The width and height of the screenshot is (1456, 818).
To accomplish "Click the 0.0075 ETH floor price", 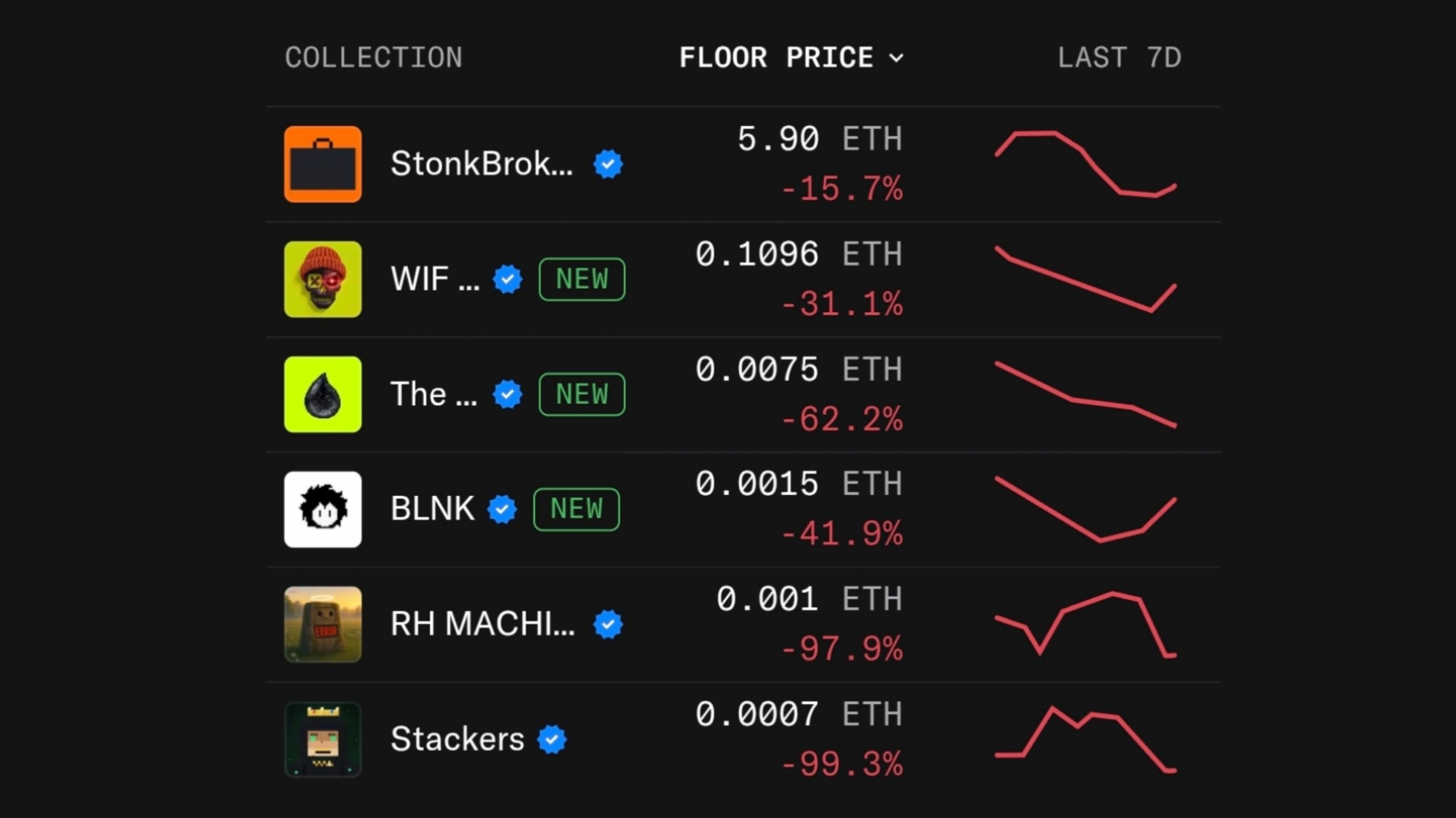I will 799,369.
